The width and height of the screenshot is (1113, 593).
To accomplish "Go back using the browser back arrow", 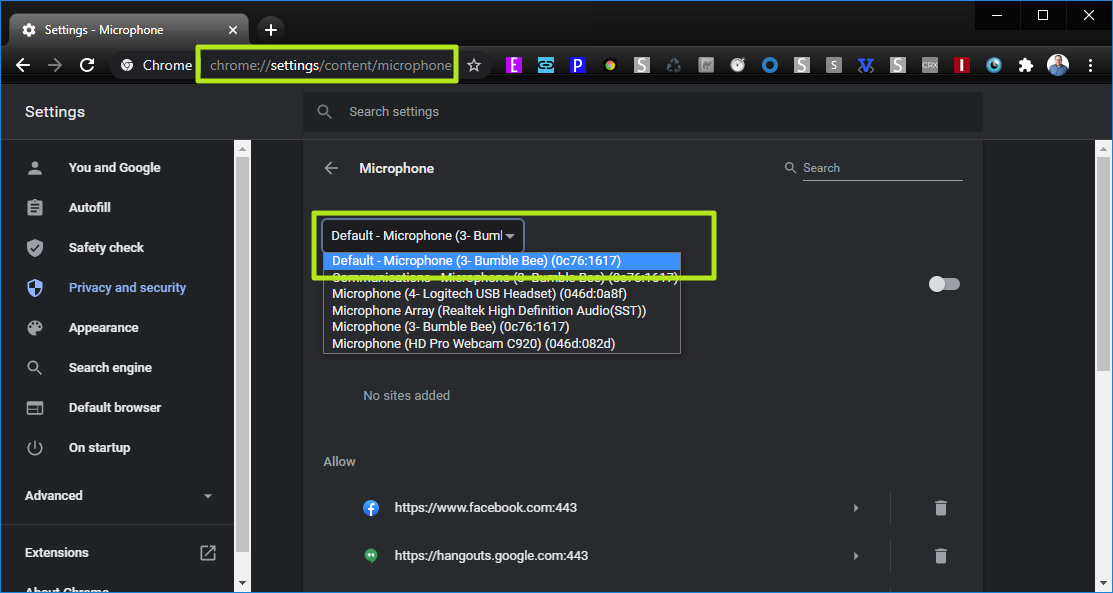I will [x=23, y=65].
